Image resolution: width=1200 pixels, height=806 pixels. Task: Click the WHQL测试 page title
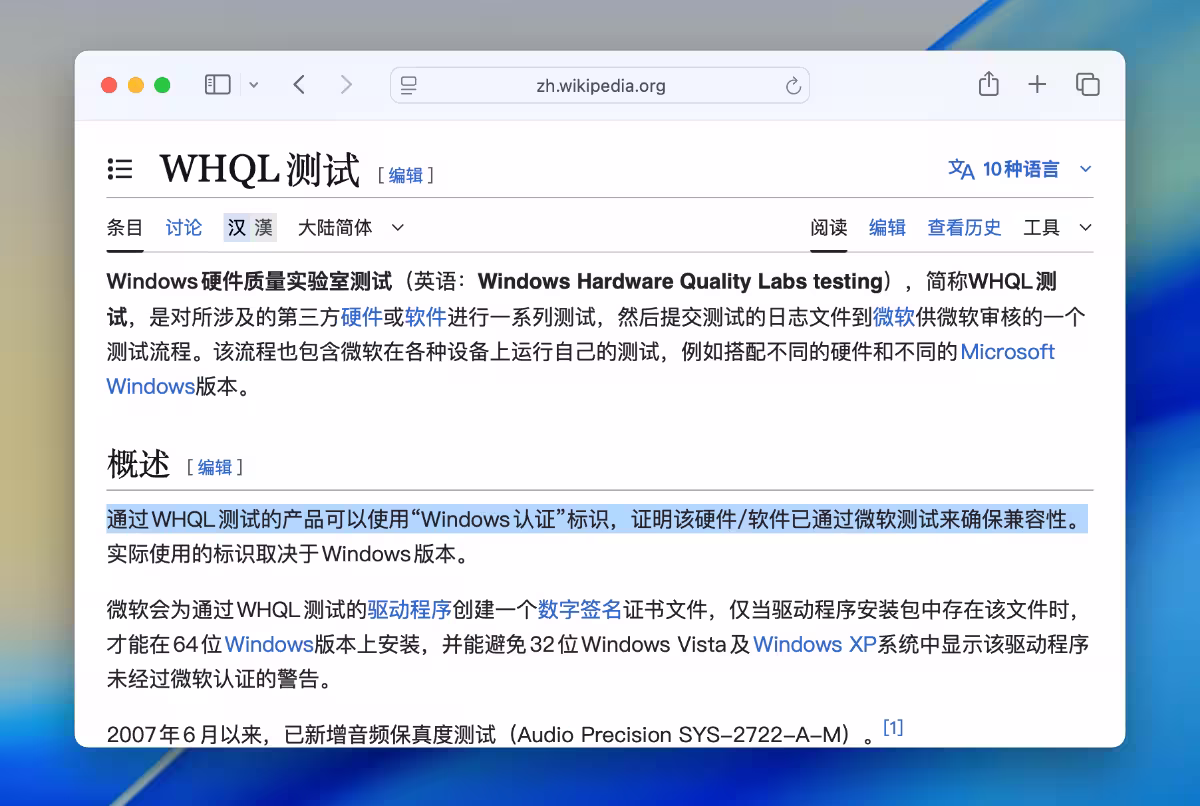click(x=260, y=170)
